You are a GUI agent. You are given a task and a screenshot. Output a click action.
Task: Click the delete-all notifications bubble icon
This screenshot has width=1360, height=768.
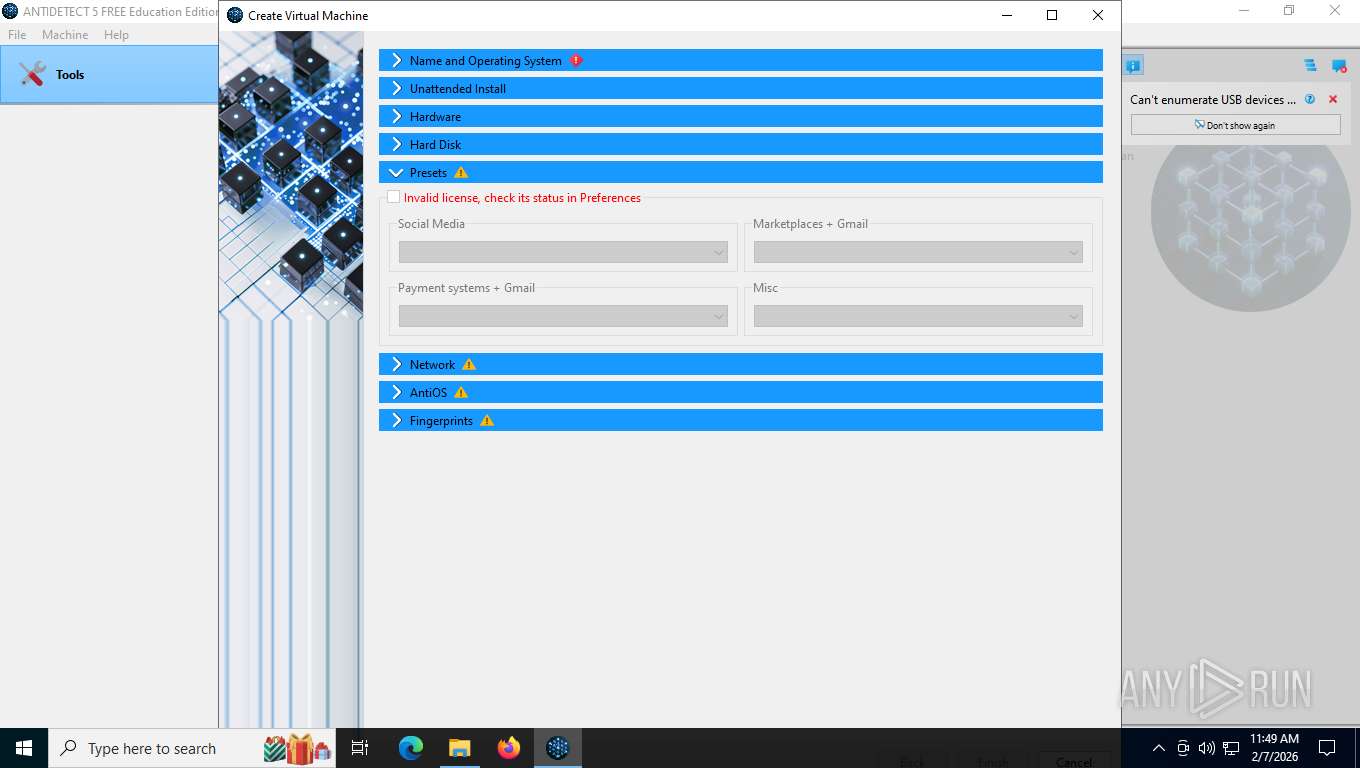pyautogui.click(x=1339, y=66)
